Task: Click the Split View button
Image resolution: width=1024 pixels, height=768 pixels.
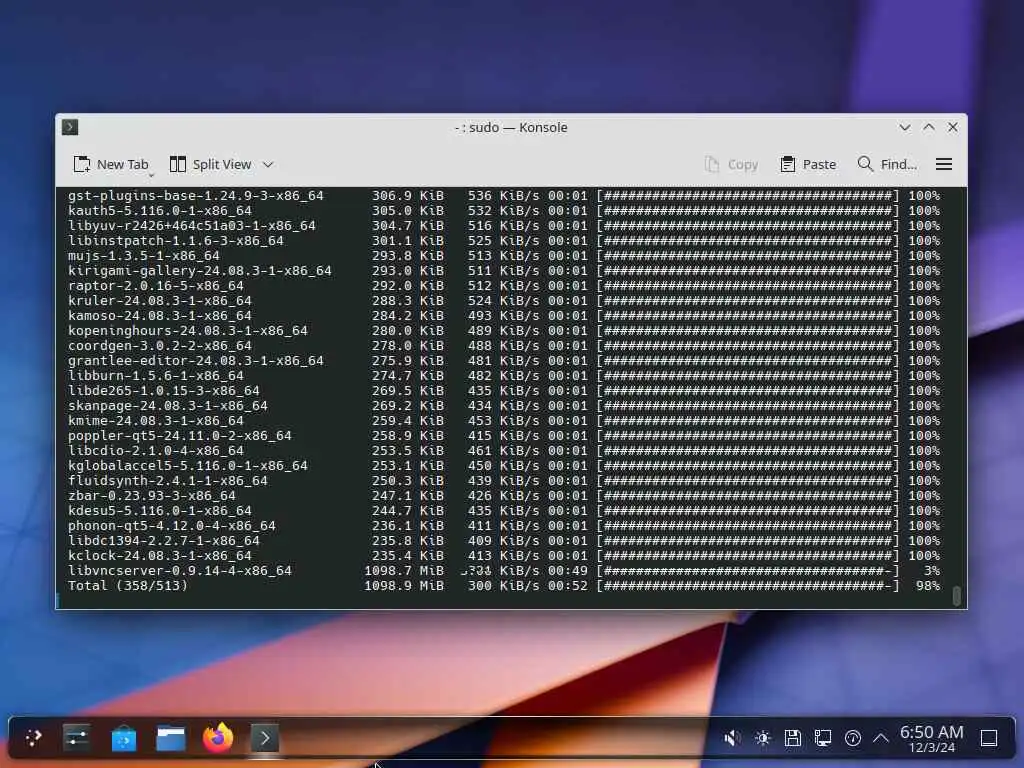Action: tap(210, 165)
